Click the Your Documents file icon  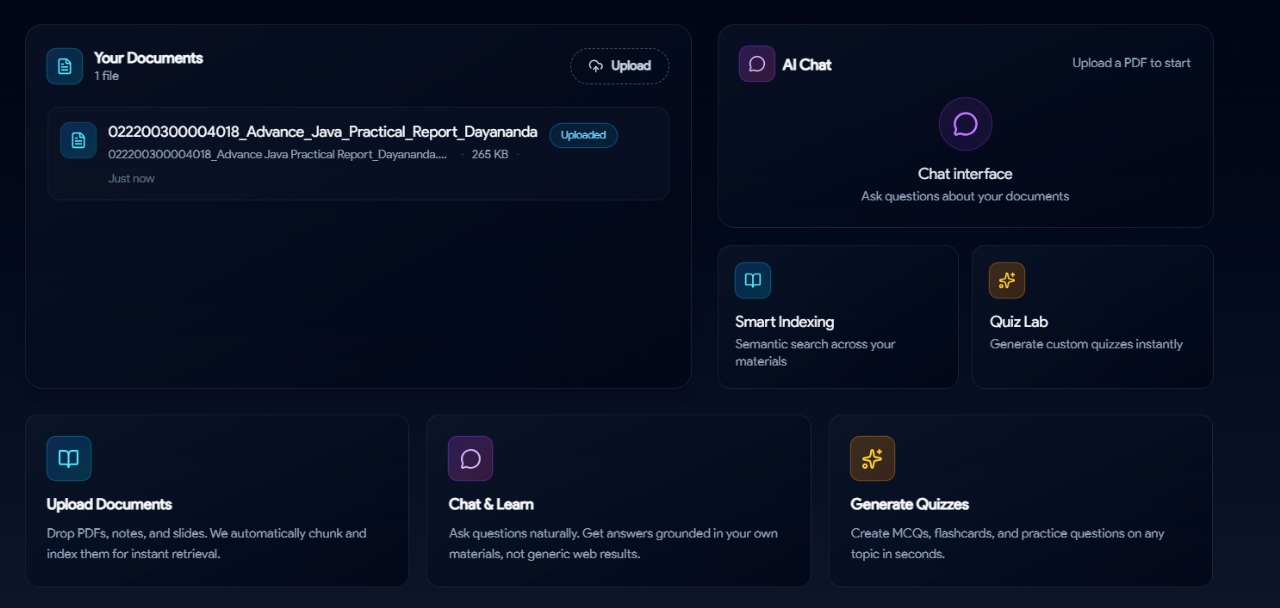[x=65, y=66]
